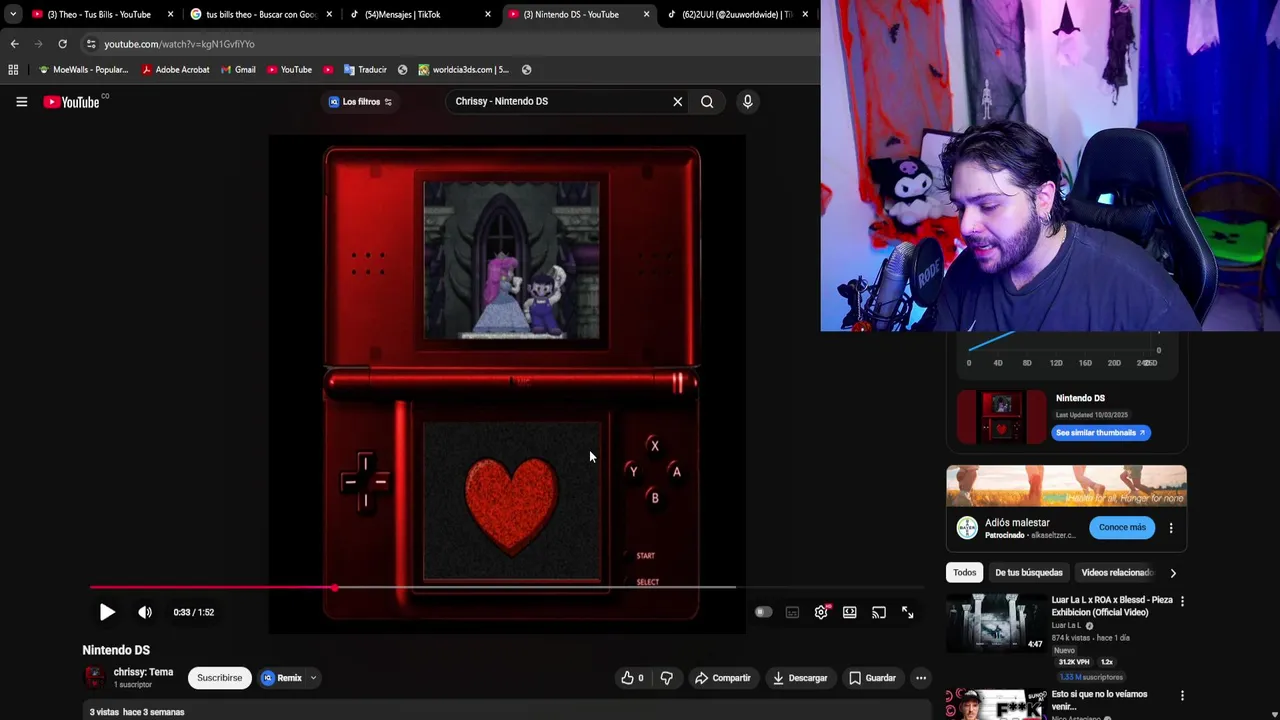Open the Nintendo DS thumbnail preview in the sidebar

pyautogui.click(x=1002, y=416)
